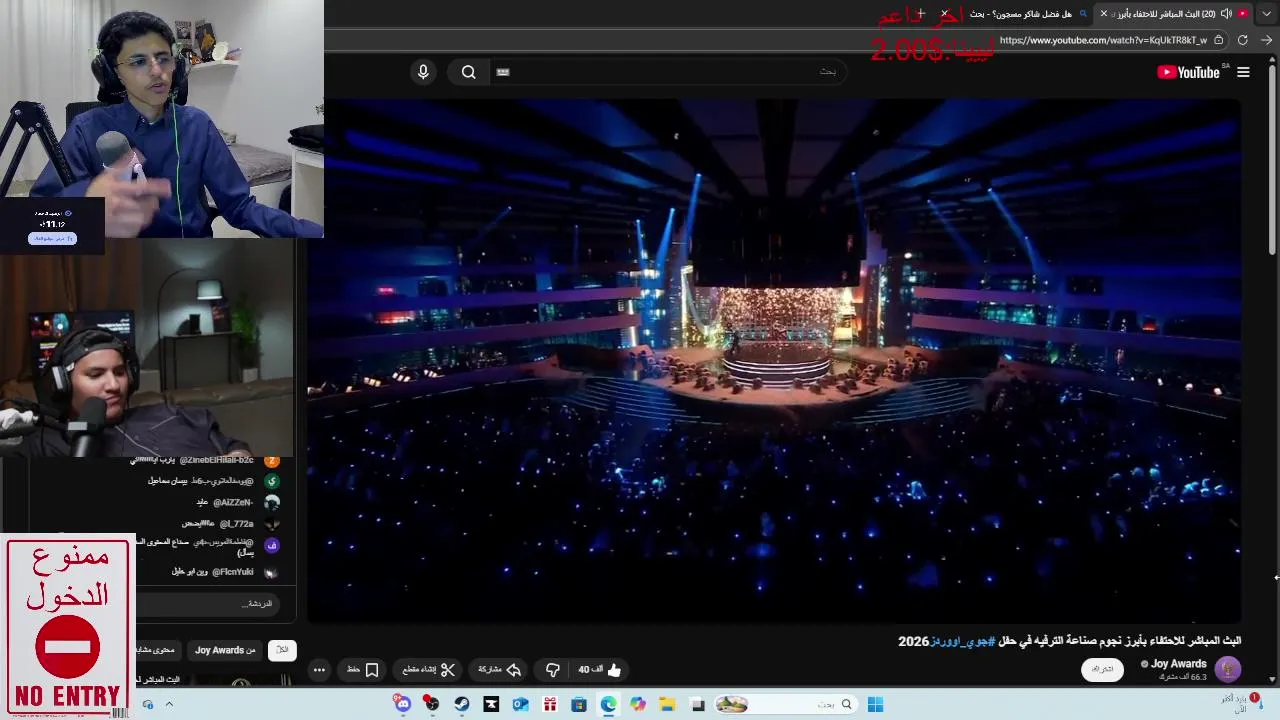Open Steam from the taskbar
The width and height of the screenshot is (1280, 720).
[x=461, y=704]
